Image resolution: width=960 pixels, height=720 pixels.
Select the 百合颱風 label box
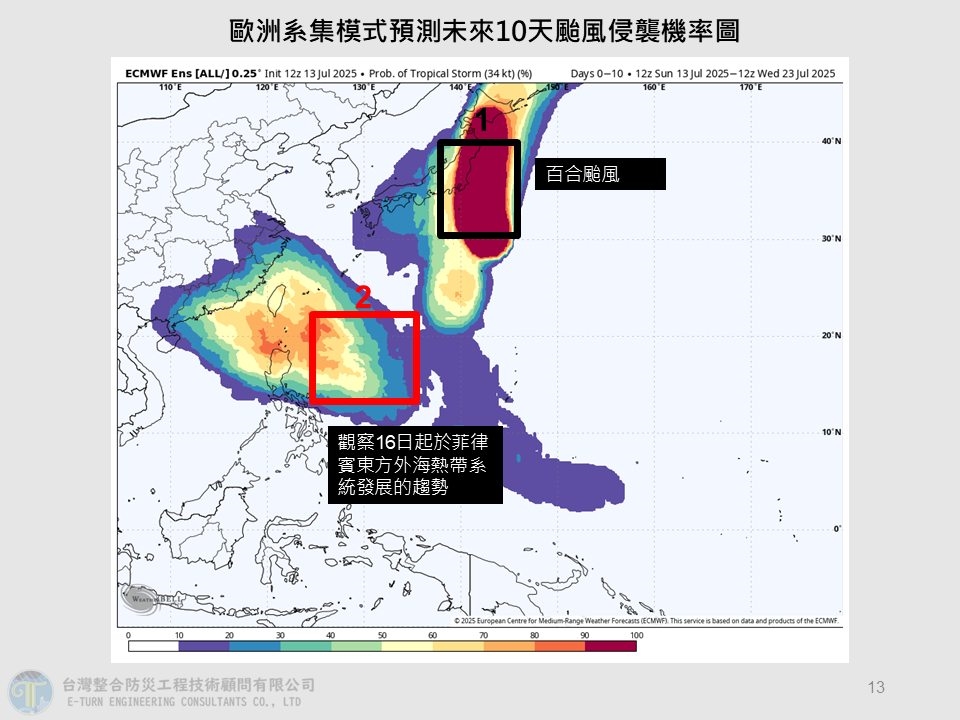coord(600,174)
